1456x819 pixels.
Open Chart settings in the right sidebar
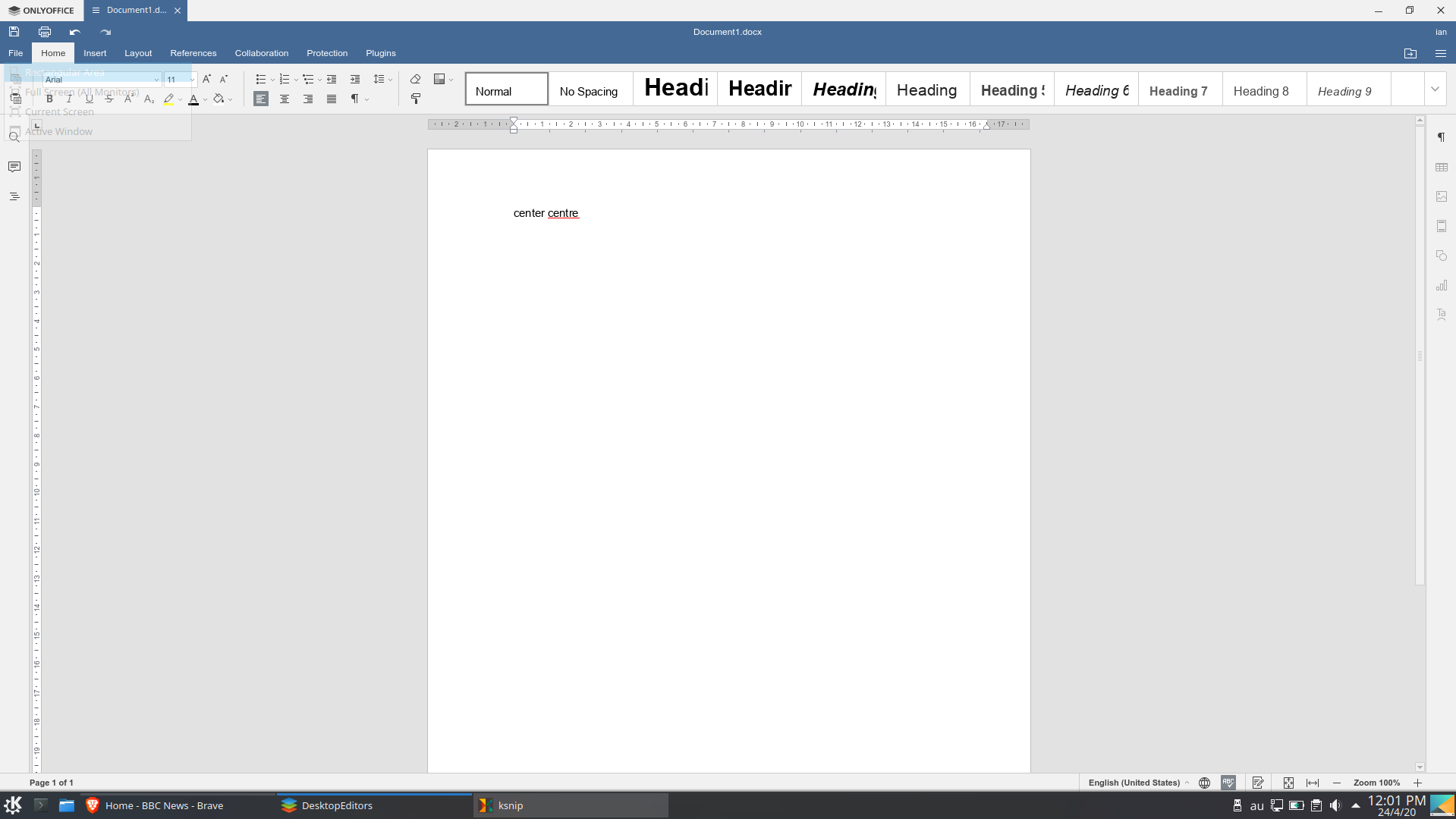(1442, 285)
